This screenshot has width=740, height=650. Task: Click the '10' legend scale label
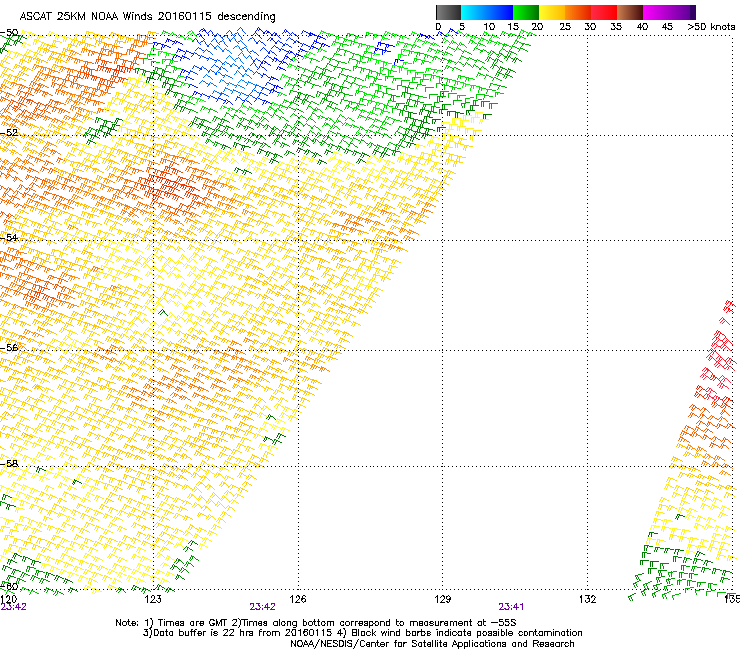point(489,27)
